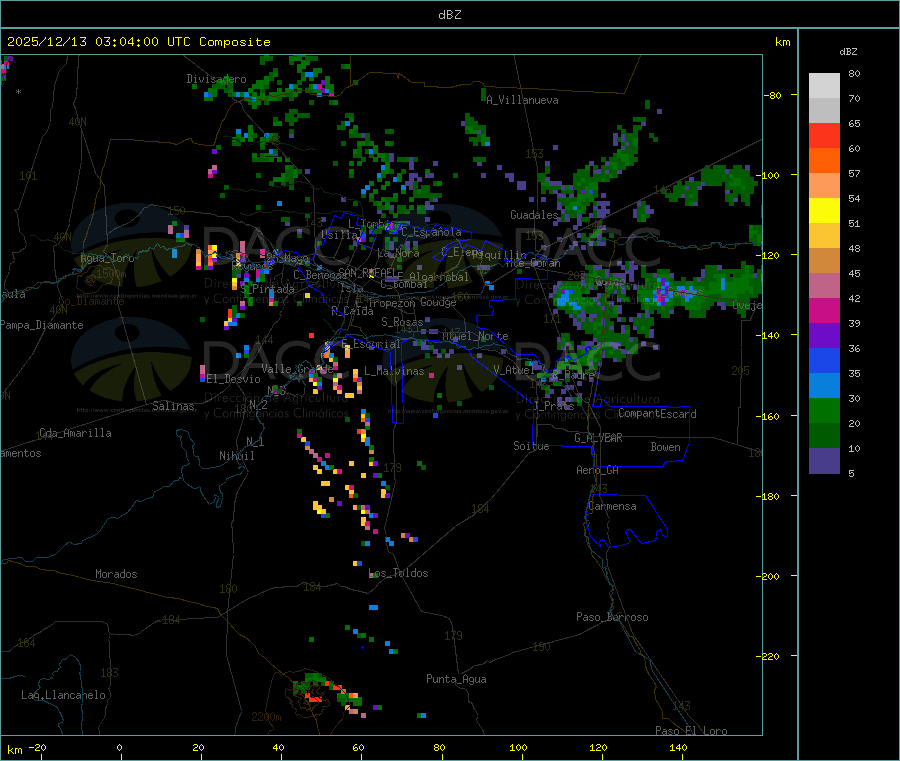The width and height of the screenshot is (900, 761).
Task: Click the A_Villanueva map label
Action: (522, 100)
